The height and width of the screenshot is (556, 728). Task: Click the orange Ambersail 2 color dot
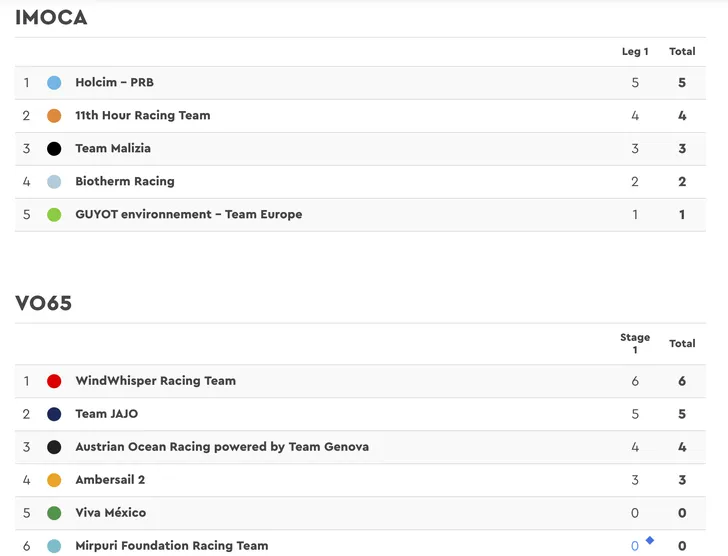54,480
